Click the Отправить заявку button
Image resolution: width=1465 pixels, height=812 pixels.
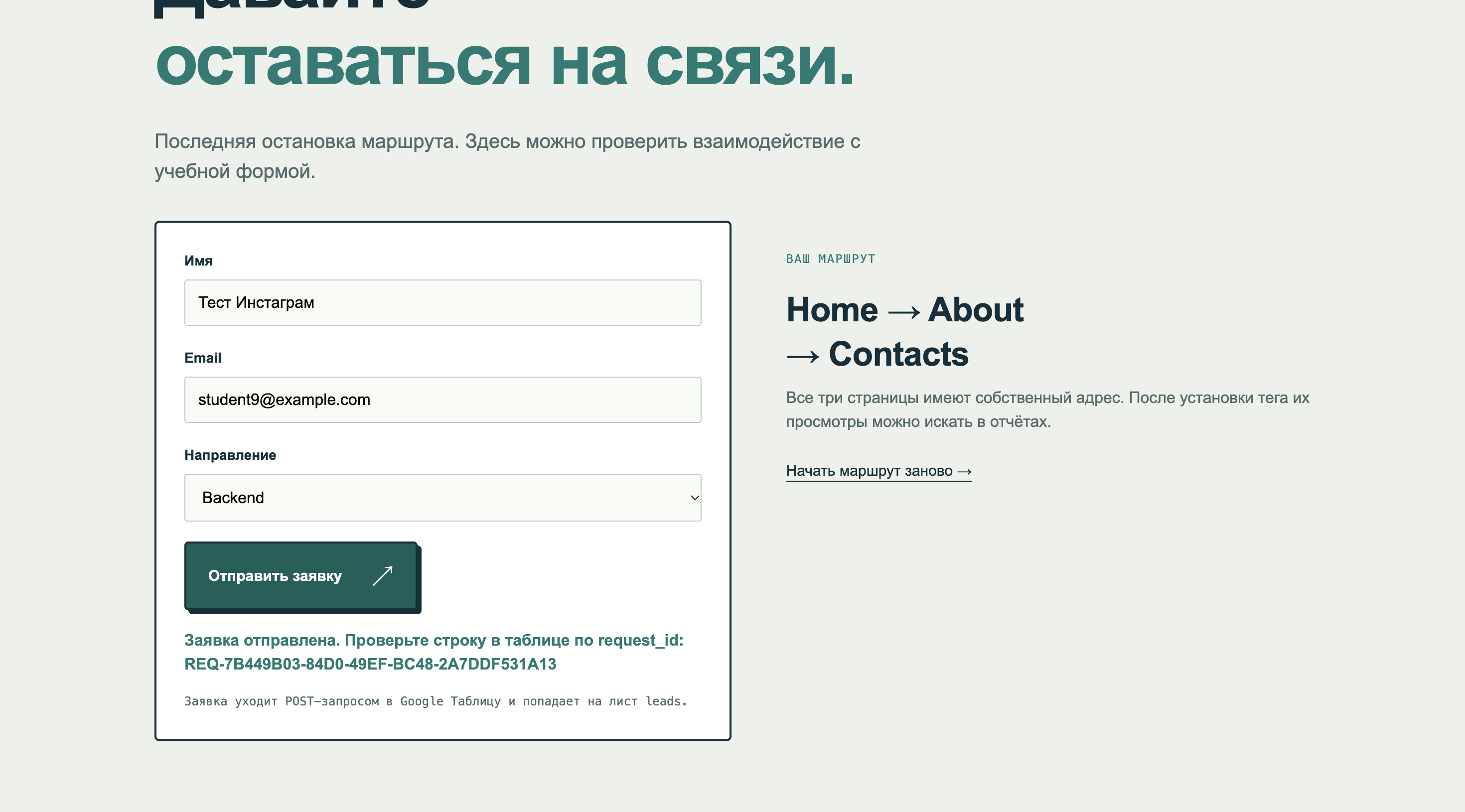pyautogui.click(x=301, y=575)
